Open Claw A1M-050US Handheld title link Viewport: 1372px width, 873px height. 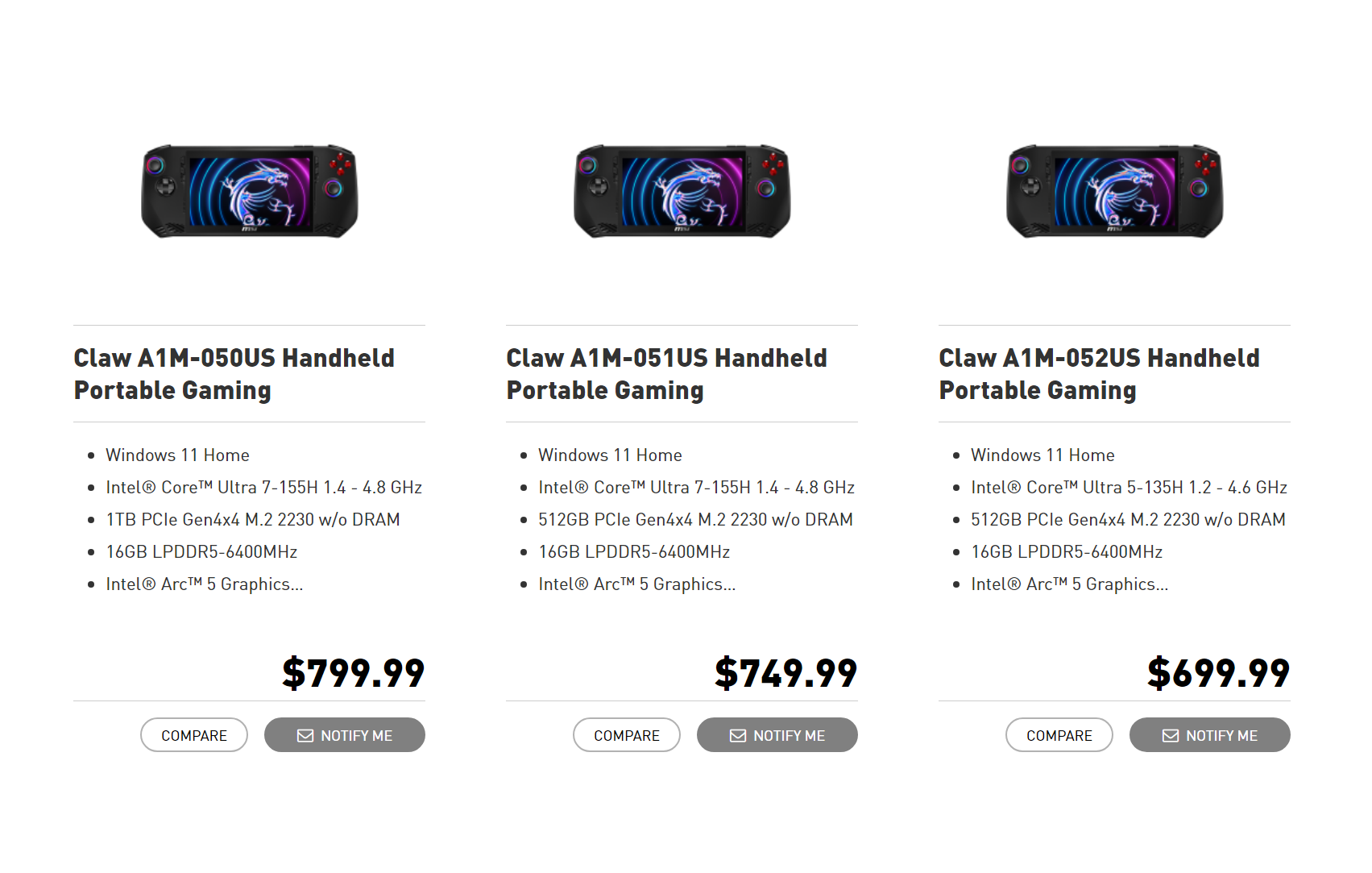point(234,374)
